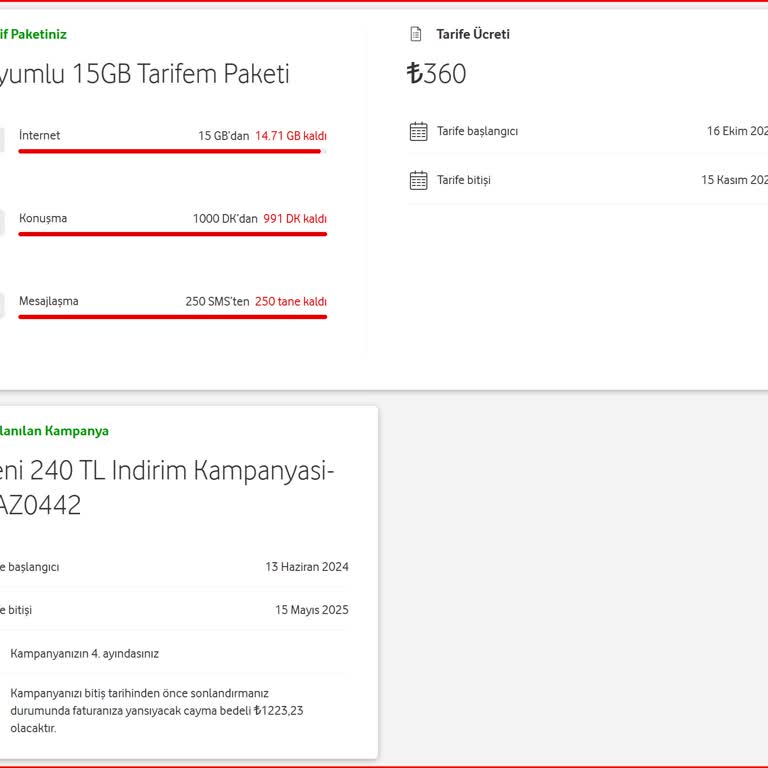Click the 'Tarife bitişi' label
768x768 pixels.
[x=464, y=180]
